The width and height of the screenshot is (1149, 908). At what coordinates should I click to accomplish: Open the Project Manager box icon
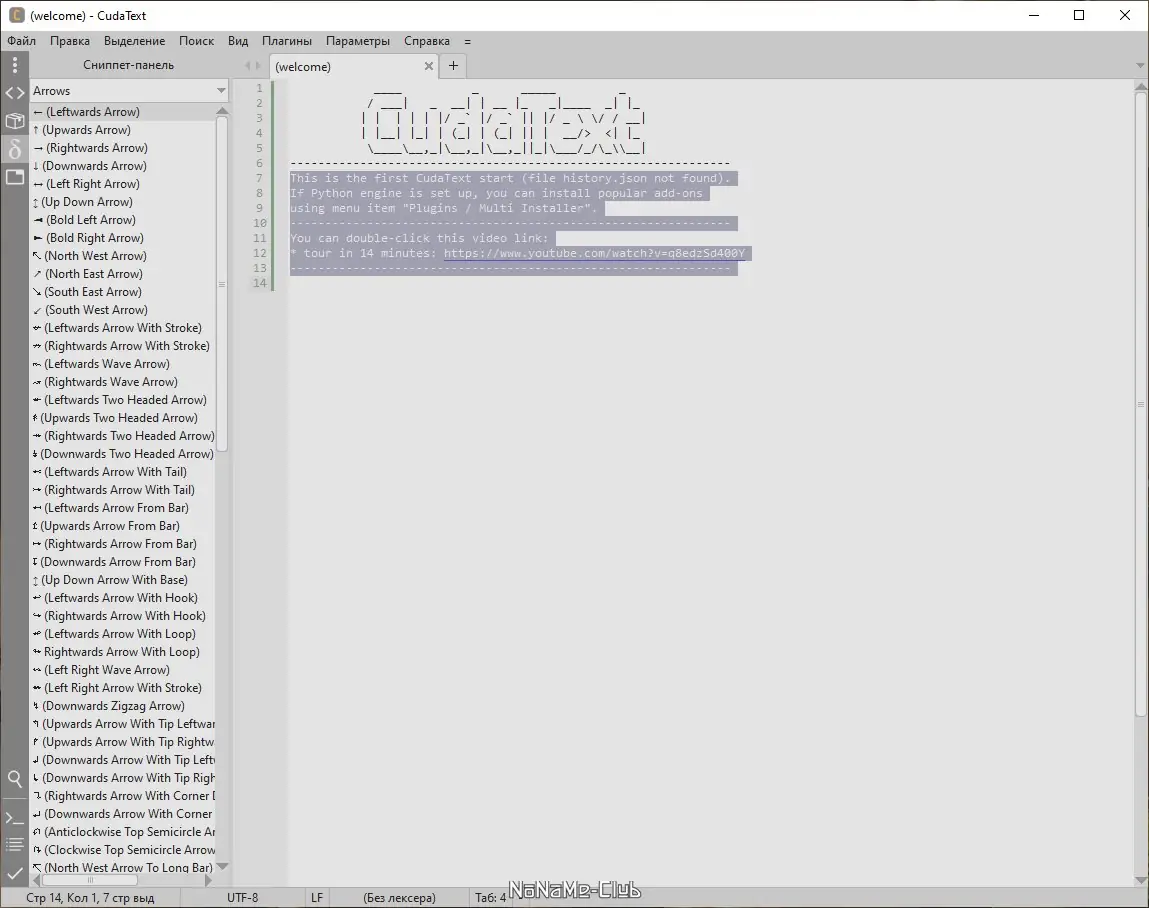15,121
